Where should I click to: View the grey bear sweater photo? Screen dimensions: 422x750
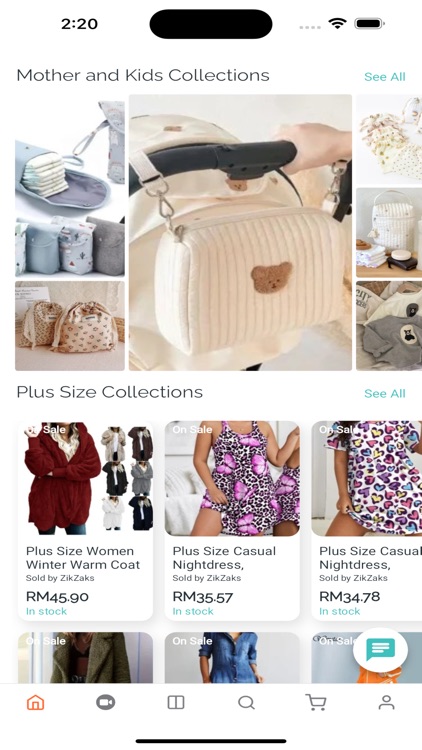pos(389,326)
